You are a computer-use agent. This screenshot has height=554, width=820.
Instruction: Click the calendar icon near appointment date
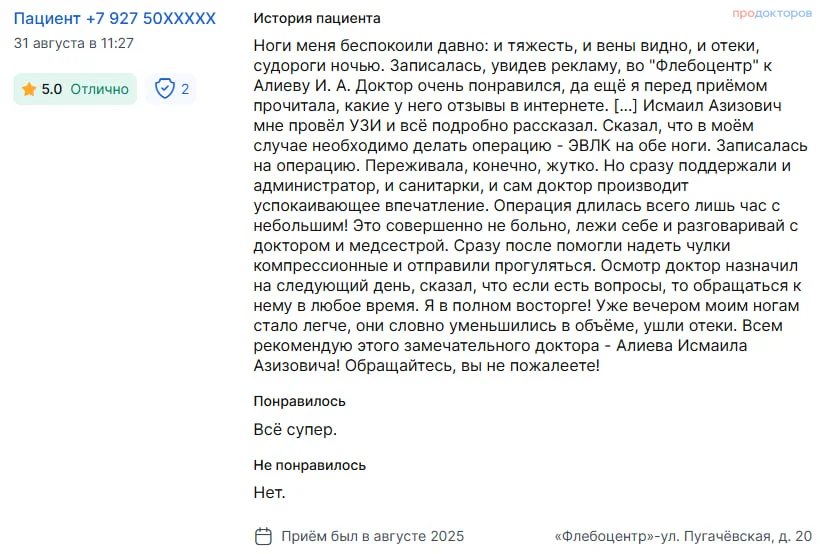pos(263,535)
